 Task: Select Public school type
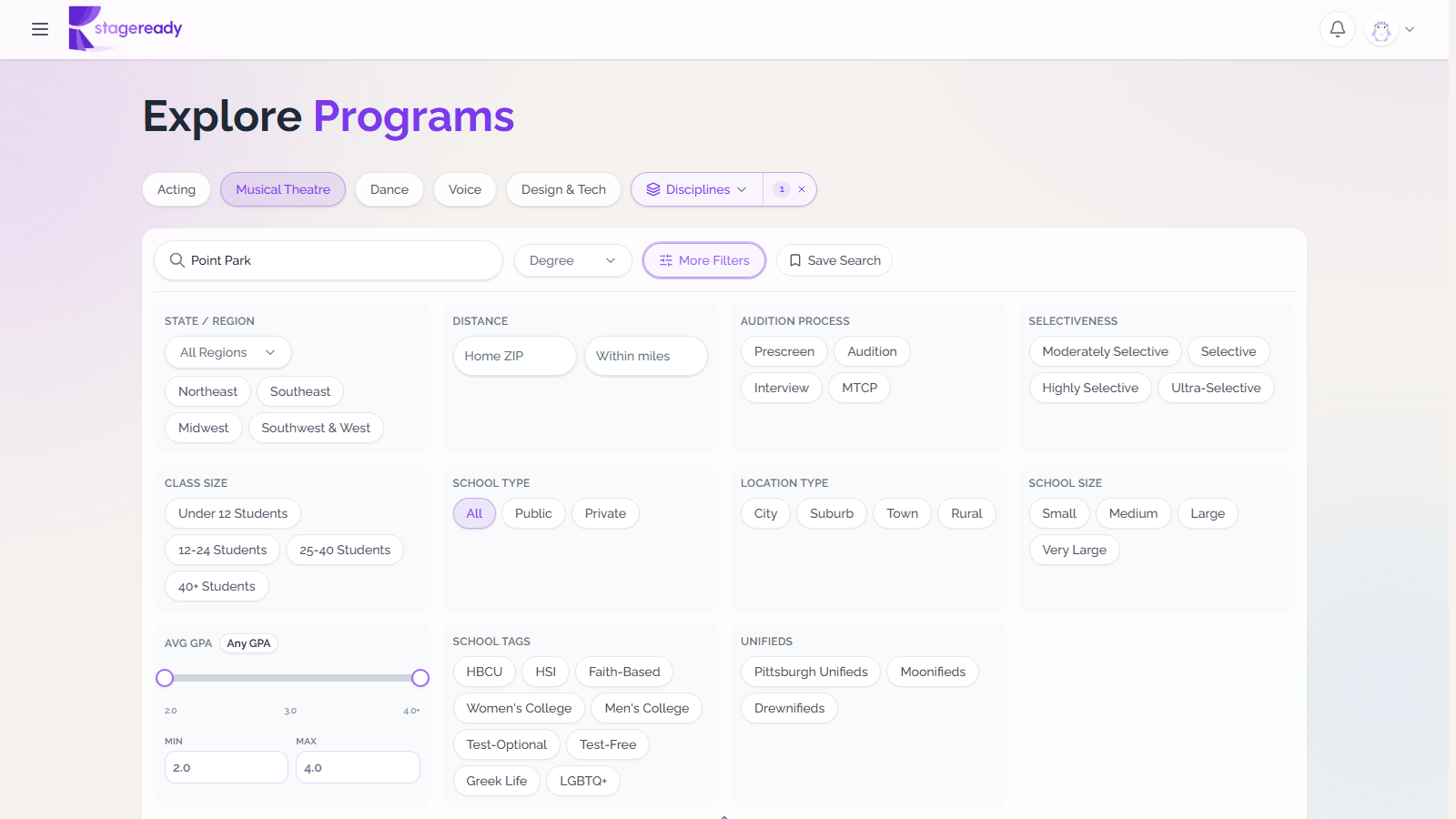533,513
